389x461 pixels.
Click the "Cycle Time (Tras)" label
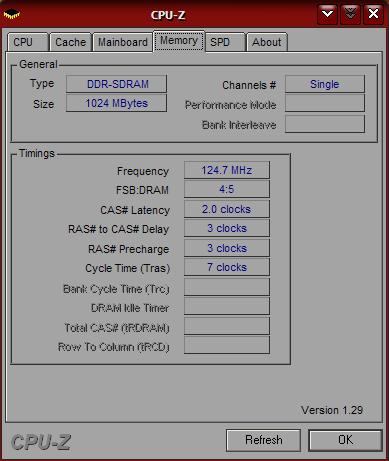[x=127, y=268]
